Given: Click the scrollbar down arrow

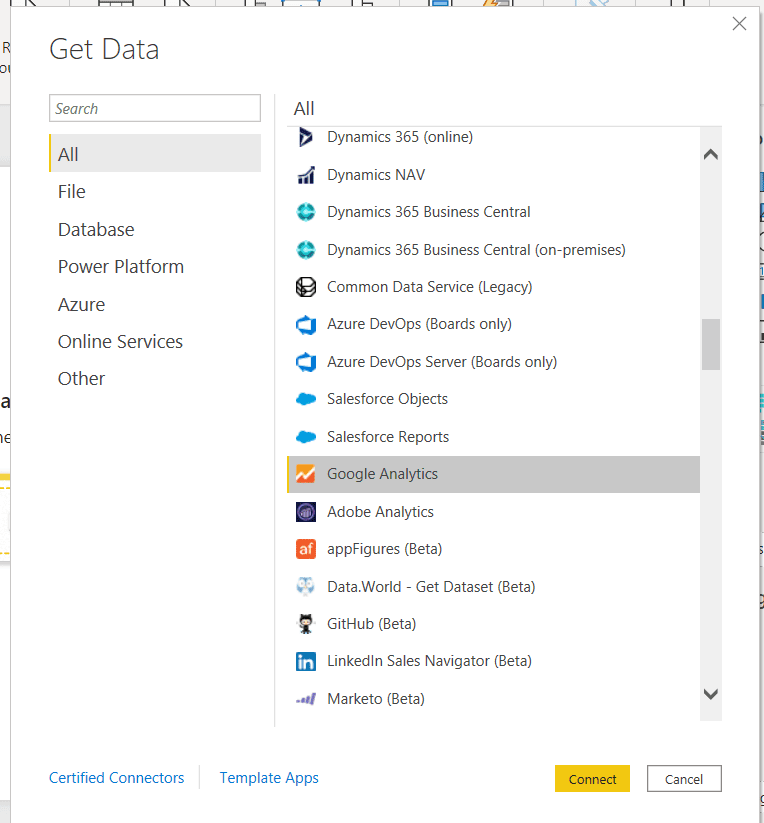Looking at the screenshot, I should click(711, 694).
